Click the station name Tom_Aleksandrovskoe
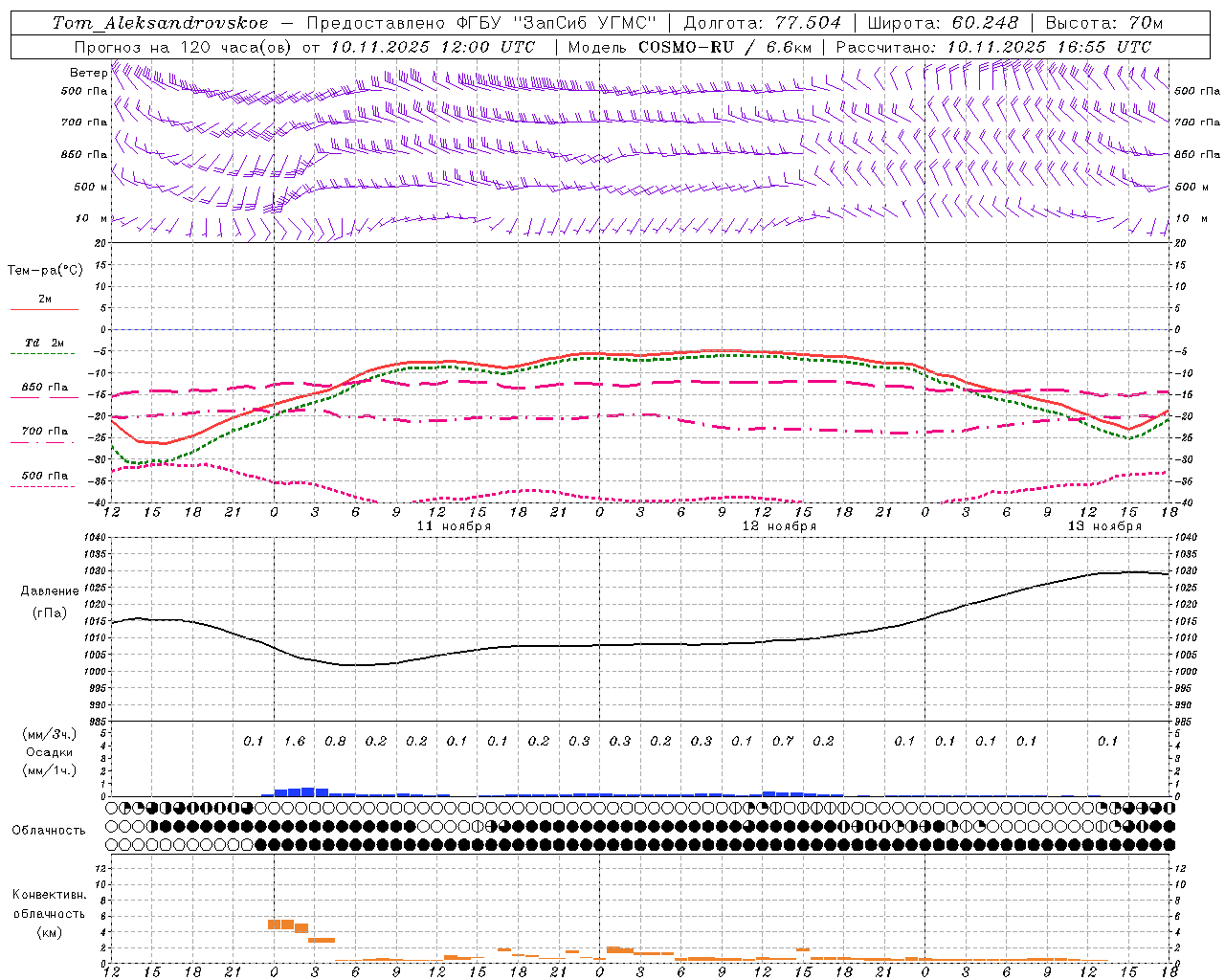This screenshot has height=980, width=1225. click(161, 23)
